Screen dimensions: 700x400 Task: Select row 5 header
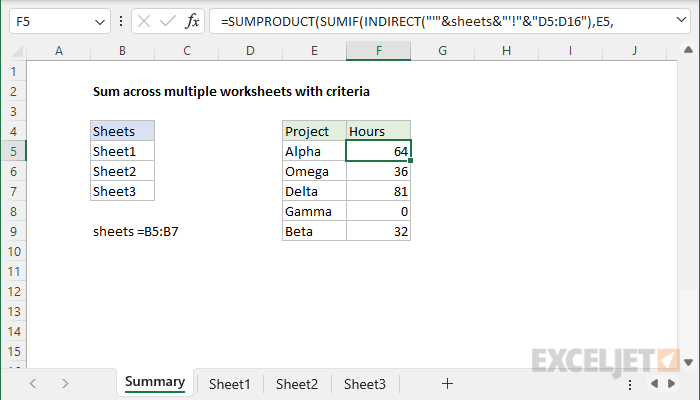coord(13,151)
